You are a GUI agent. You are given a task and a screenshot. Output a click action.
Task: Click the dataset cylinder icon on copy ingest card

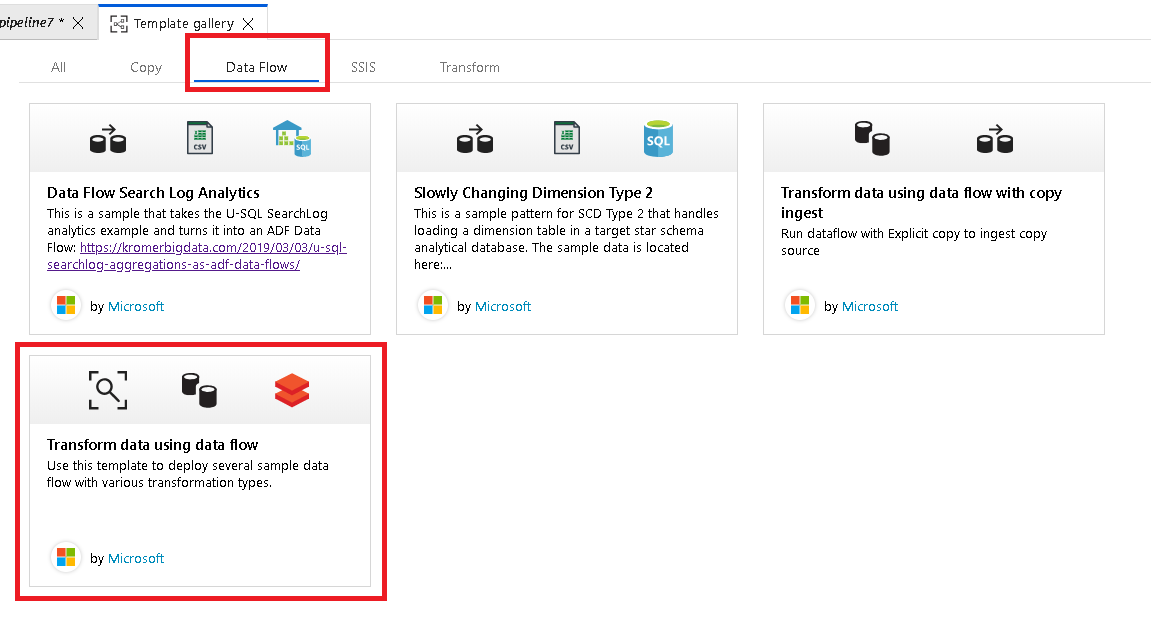[x=873, y=138]
